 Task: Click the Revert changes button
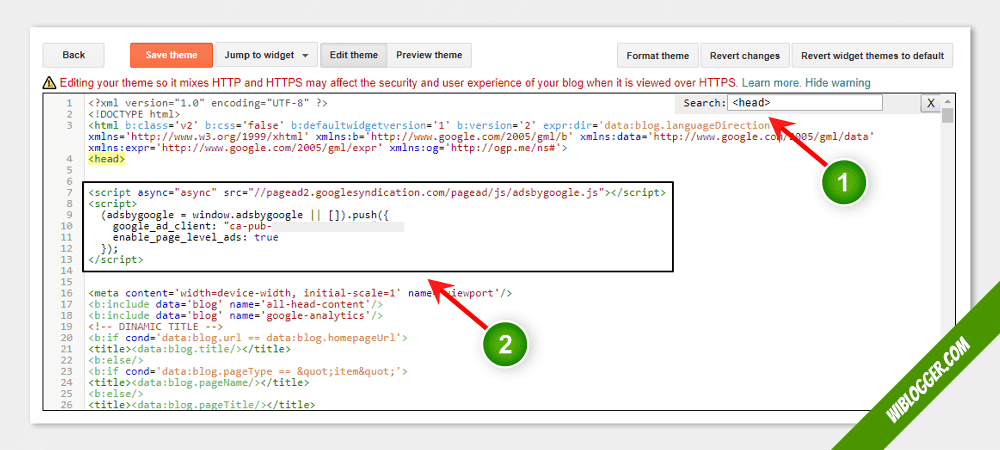point(745,56)
